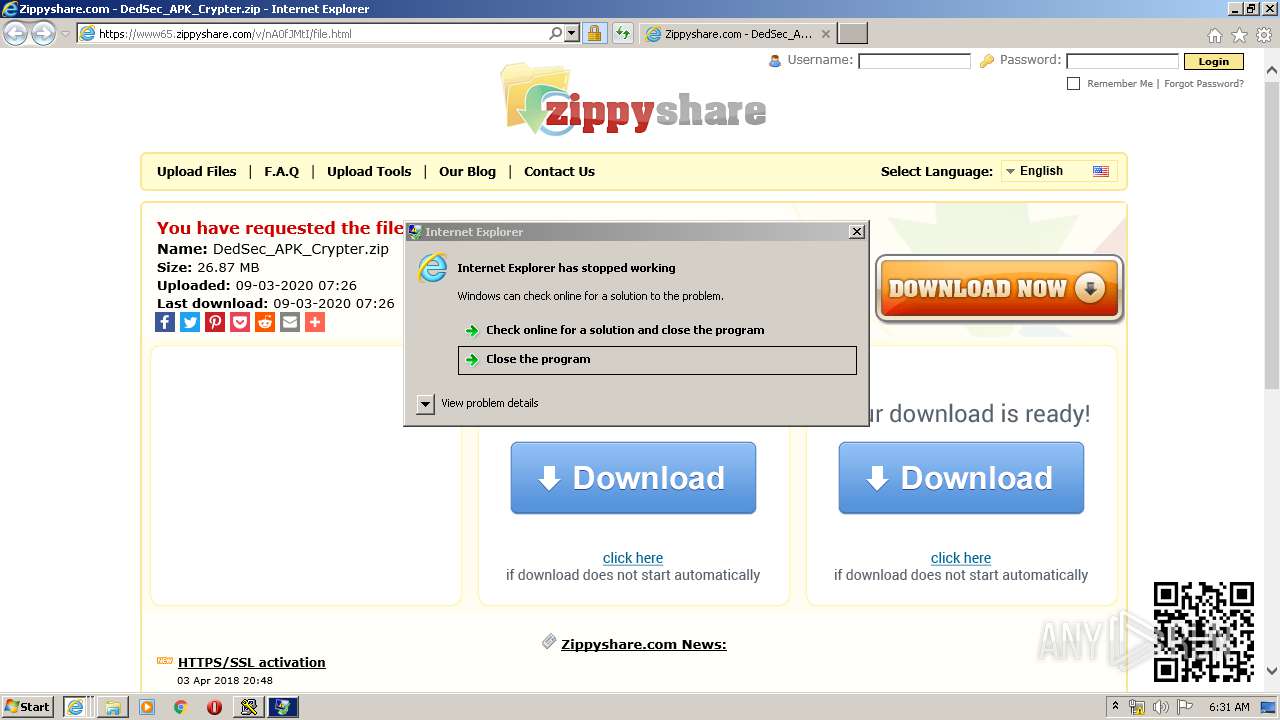Close the Zippyshare browser tab
1280x720 pixels.
coord(825,33)
